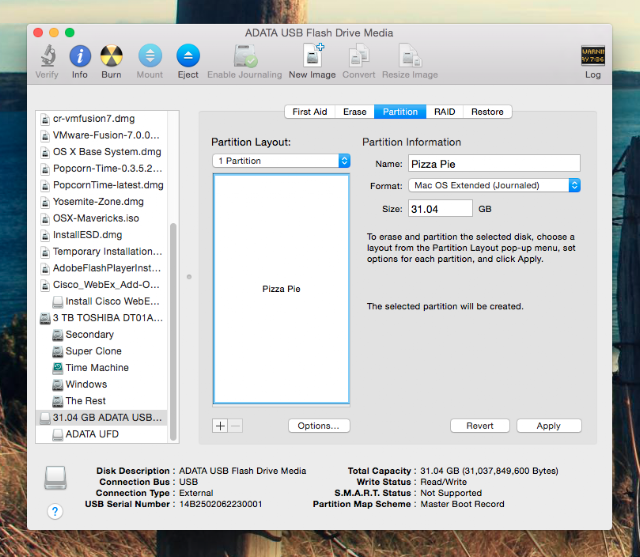This screenshot has width=640, height=557.
Task: Select PopcornTime-latest.dmg in sidebar
Action: (x=102, y=185)
